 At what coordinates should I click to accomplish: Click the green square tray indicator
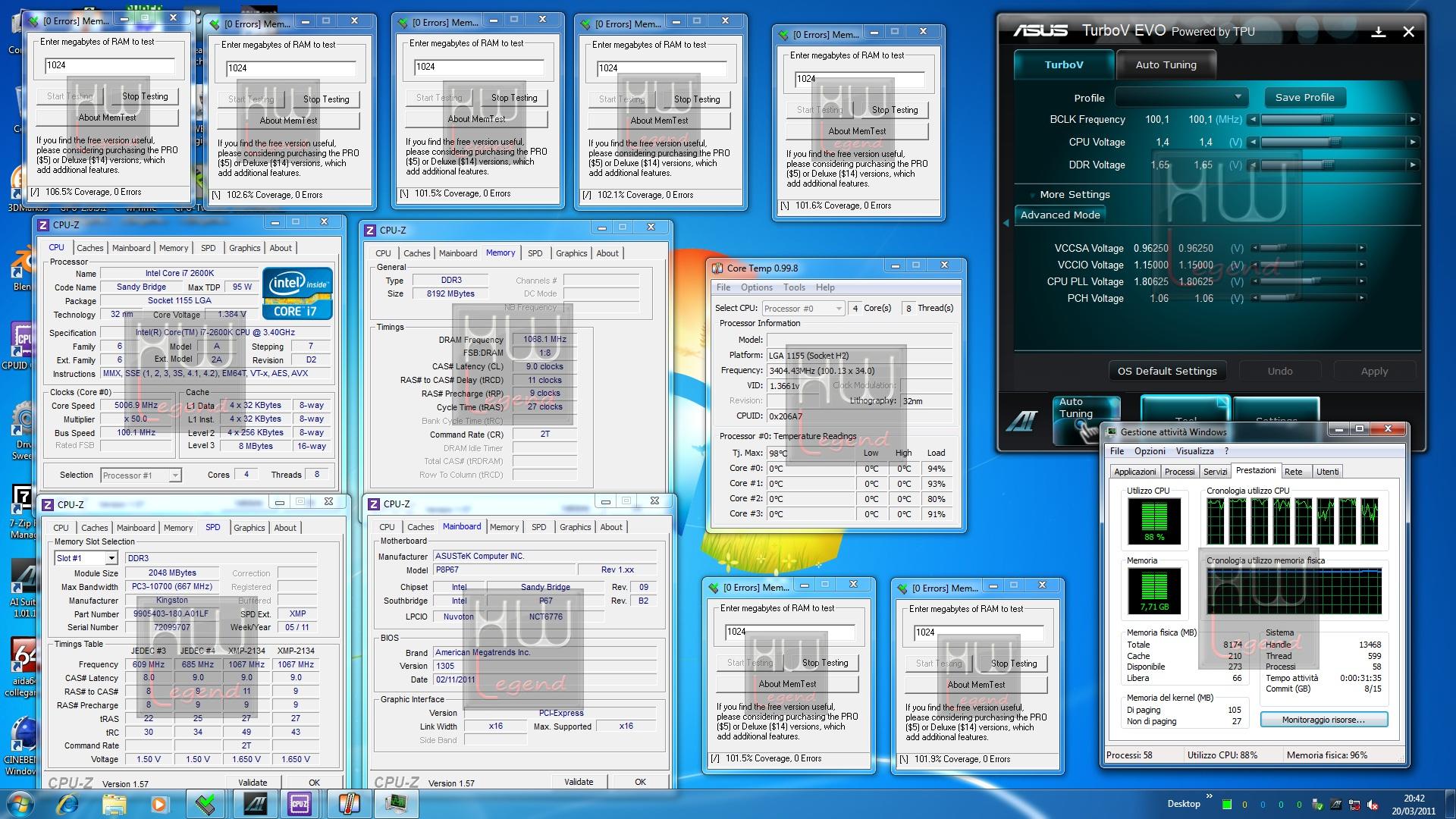(1227, 805)
